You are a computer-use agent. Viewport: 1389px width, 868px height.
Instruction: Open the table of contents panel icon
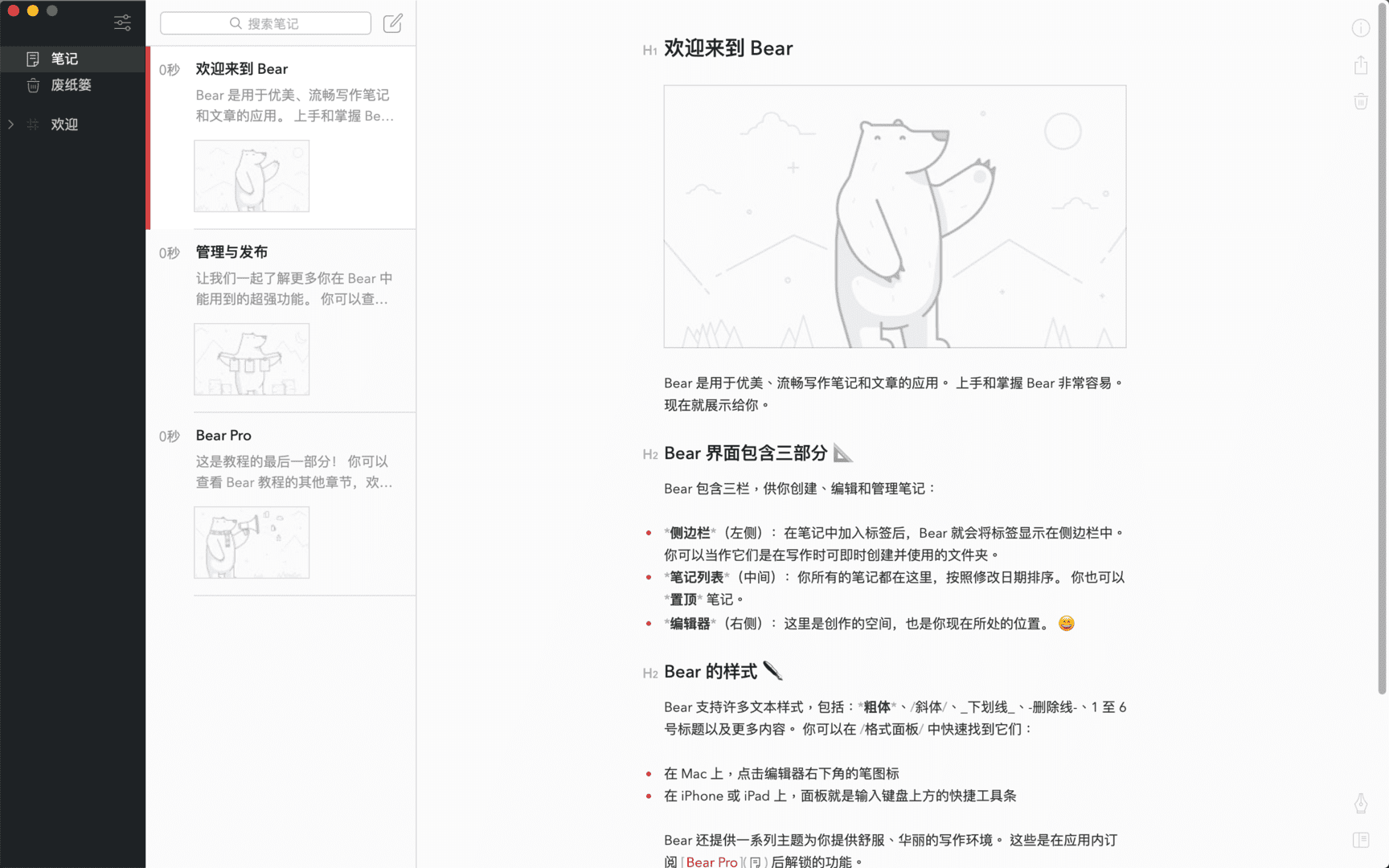1362,839
